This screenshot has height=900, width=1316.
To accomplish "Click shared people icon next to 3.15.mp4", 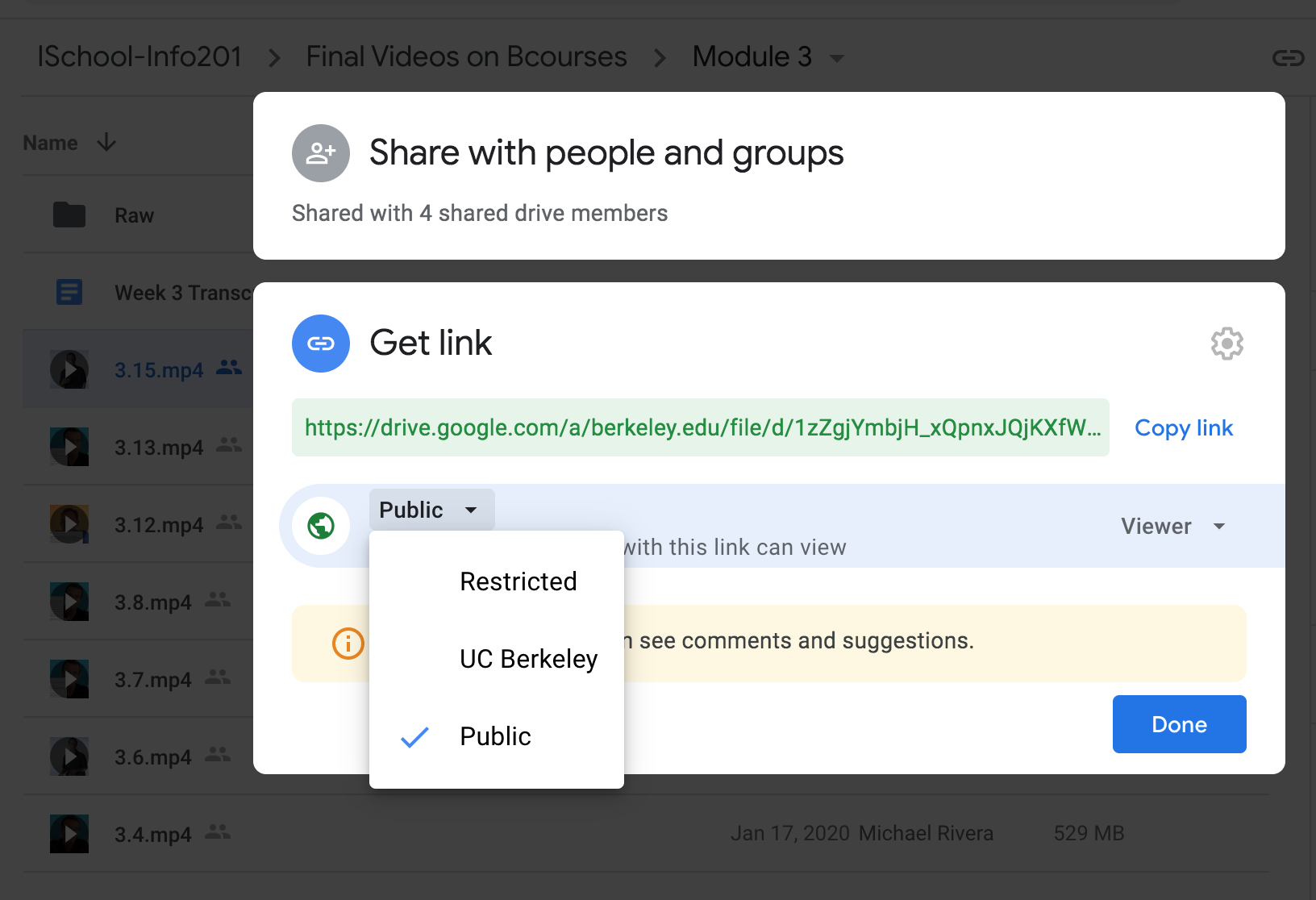I will pyautogui.click(x=229, y=367).
